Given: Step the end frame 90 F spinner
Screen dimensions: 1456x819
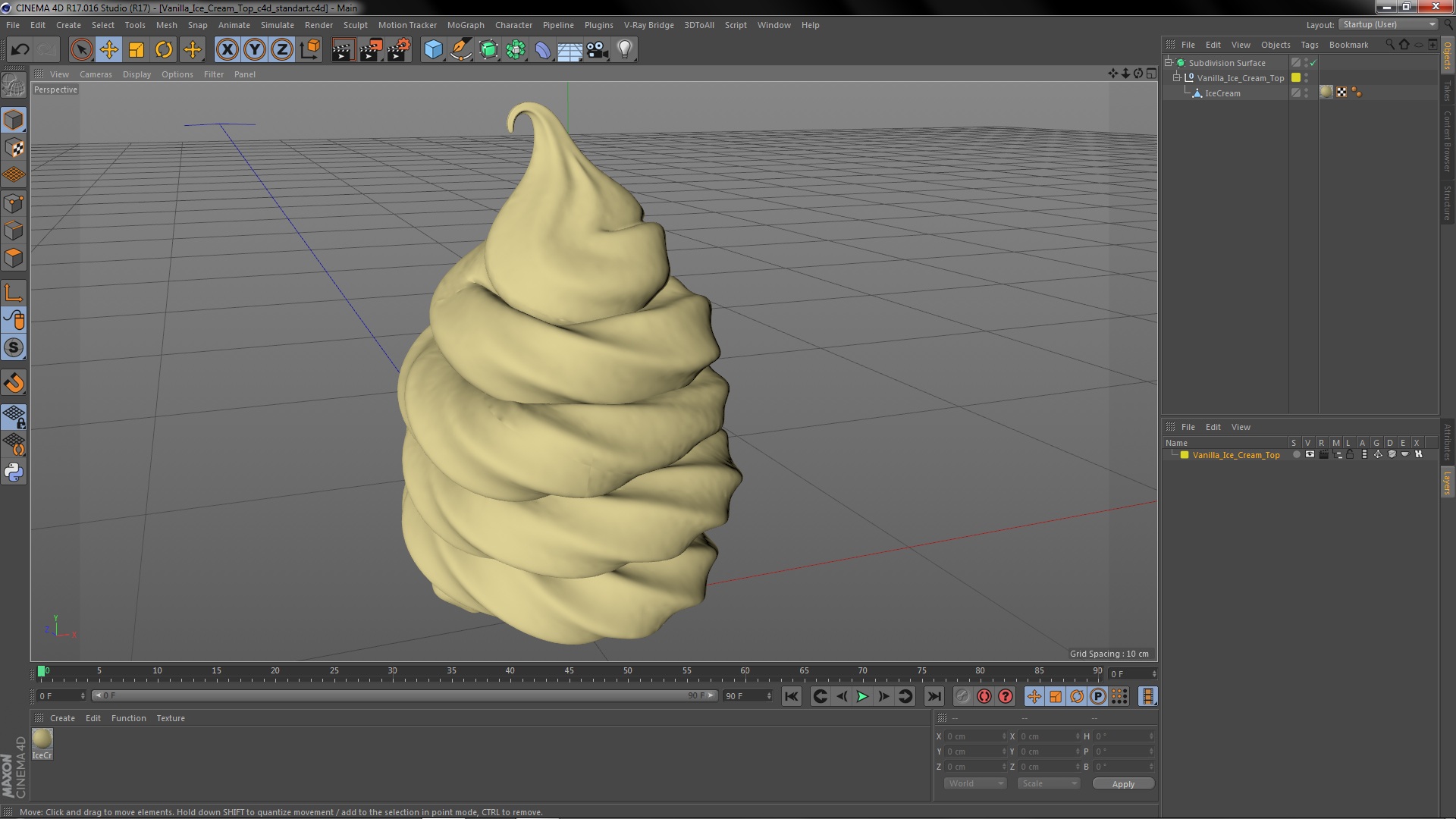Looking at the screenshot, I should tap(769, 696).
